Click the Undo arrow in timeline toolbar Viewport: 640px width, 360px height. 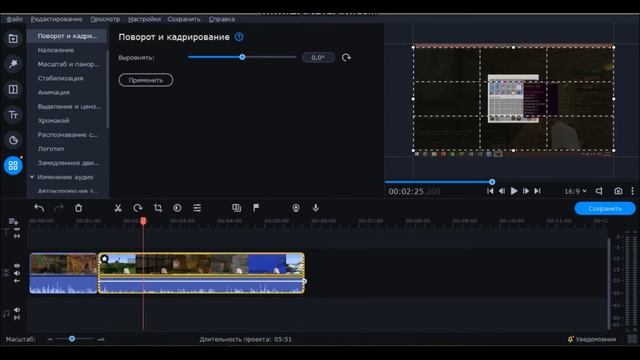coord(39,208)
